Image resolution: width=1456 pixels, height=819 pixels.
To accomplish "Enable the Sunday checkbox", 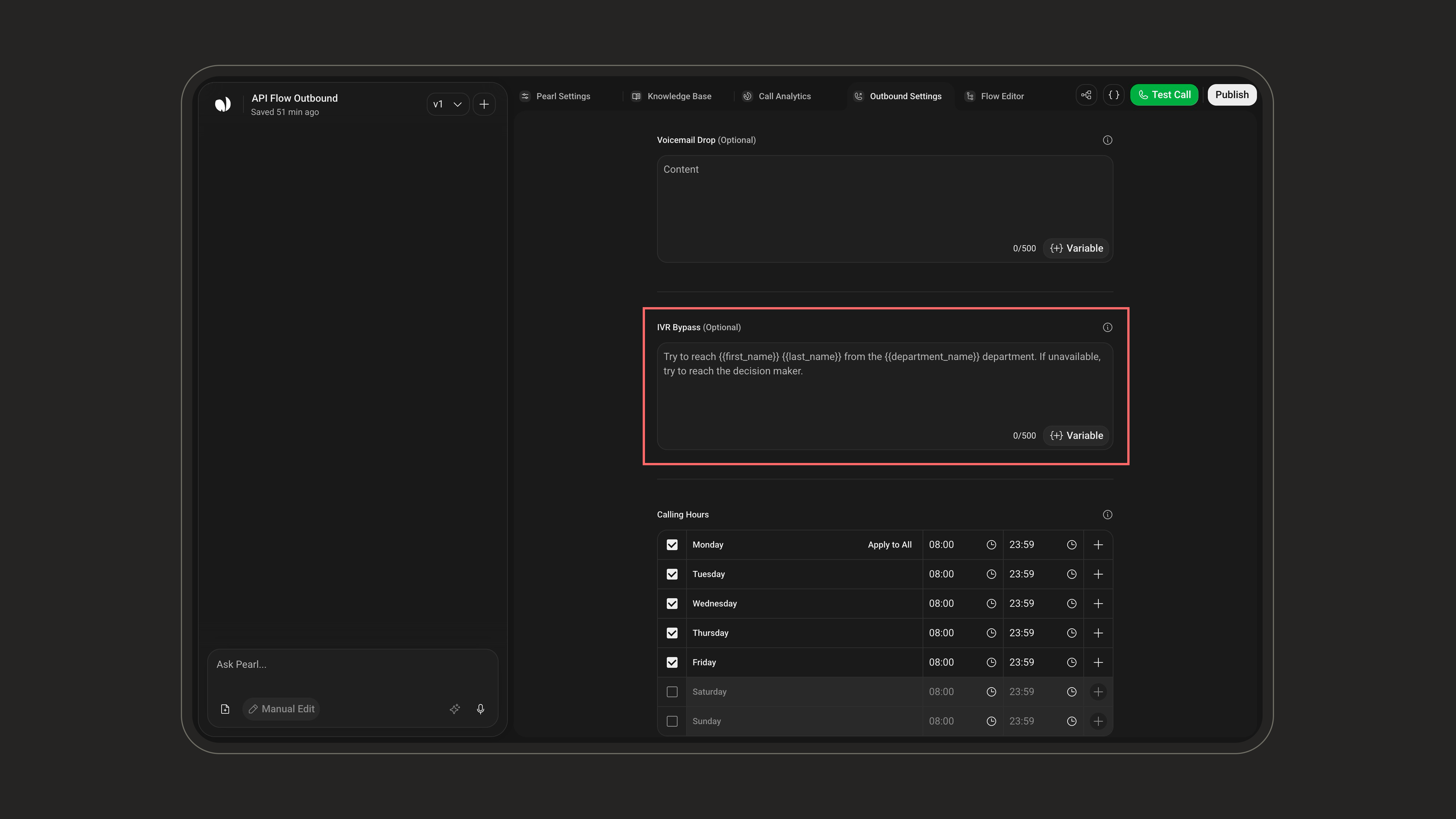I will [x=671, y=721].
